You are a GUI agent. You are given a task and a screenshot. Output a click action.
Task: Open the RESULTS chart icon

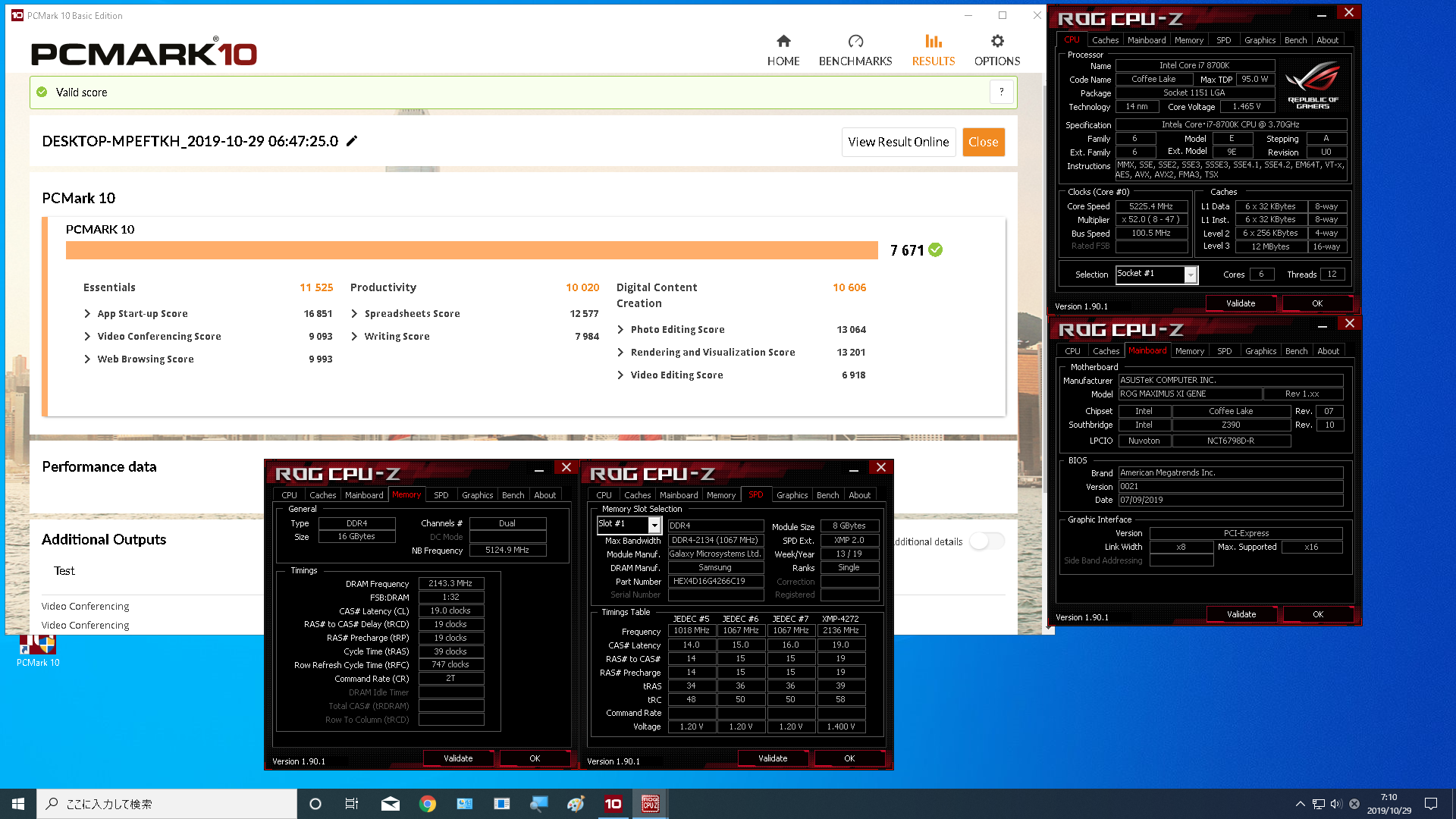[x=934, y=41]
